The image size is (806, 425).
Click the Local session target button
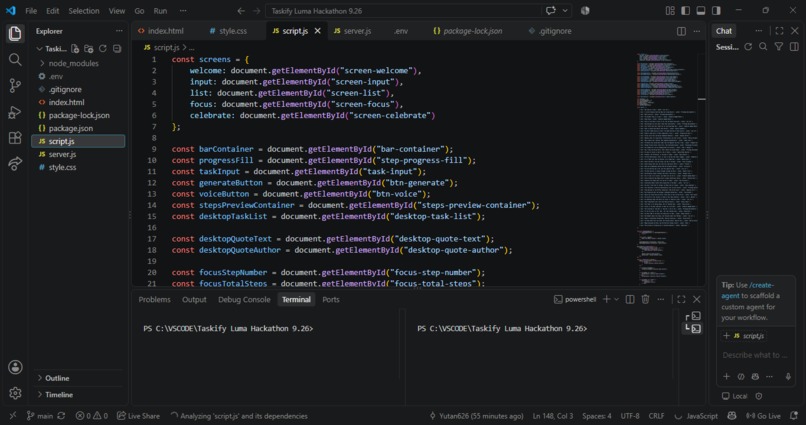735,396
